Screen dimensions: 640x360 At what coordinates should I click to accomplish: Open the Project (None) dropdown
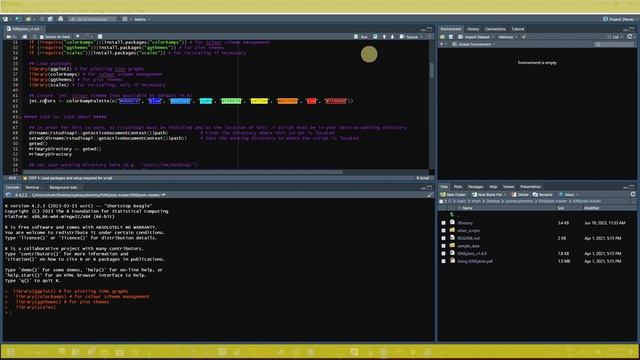620,19
